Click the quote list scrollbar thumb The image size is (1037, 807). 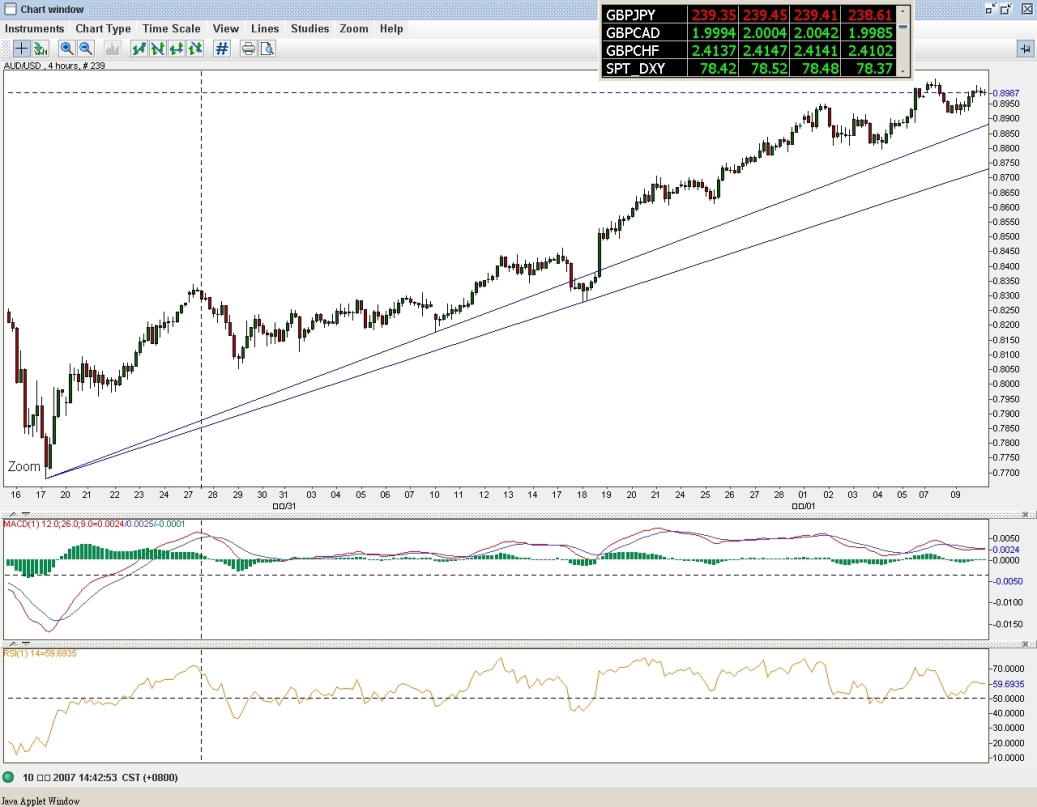point(903,26)
